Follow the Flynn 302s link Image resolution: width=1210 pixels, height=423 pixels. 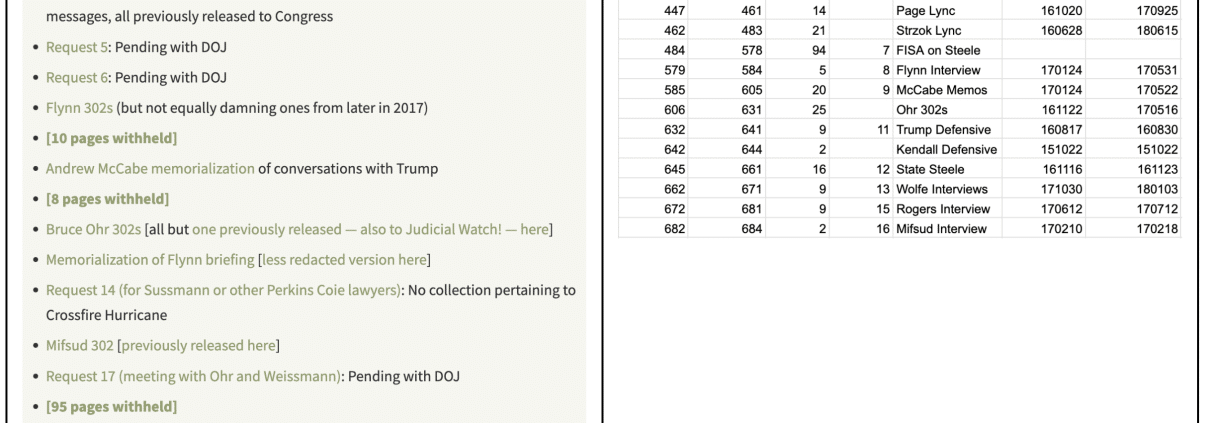click(x=80, y=108)
